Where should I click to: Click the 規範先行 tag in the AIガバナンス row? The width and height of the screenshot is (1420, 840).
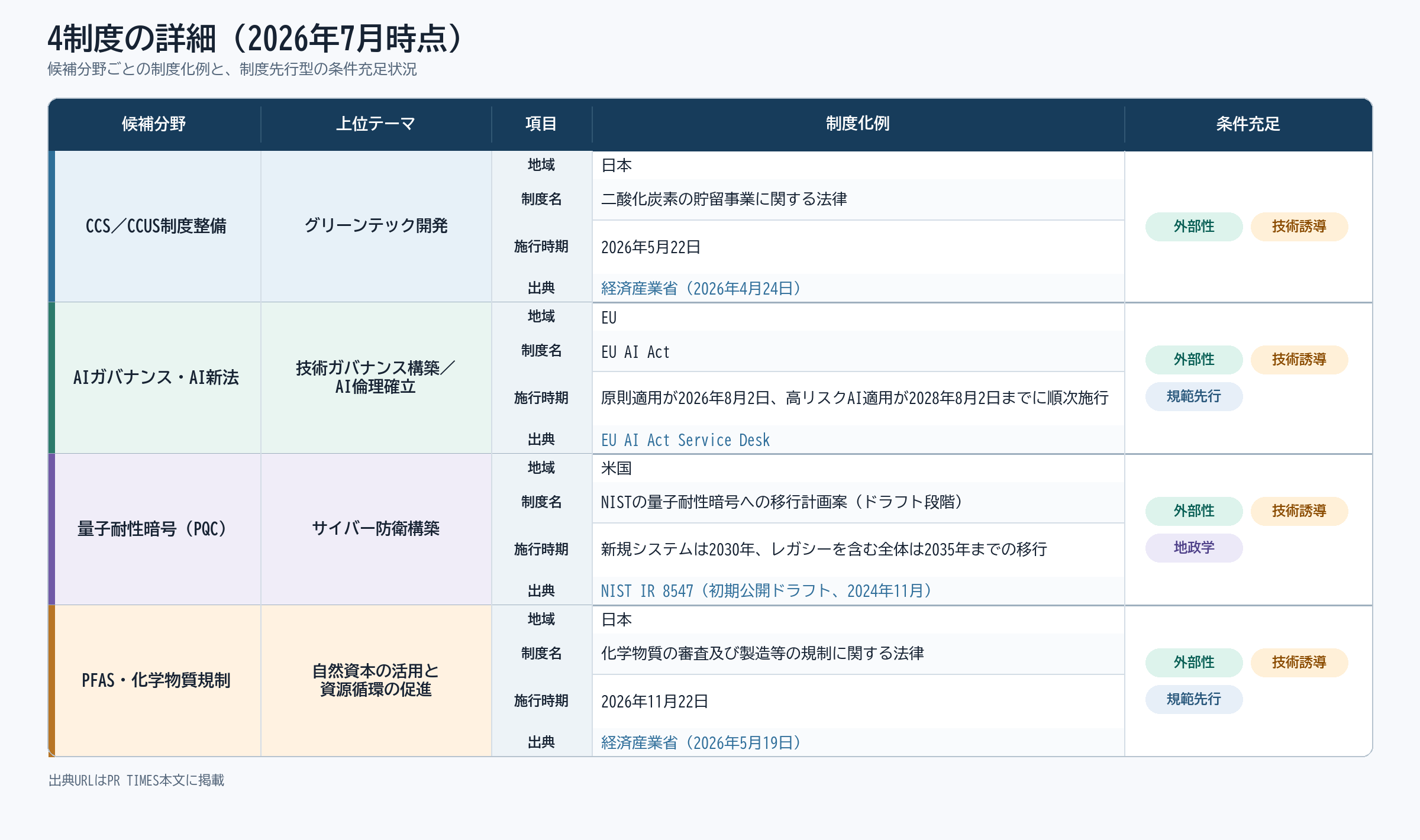(x=1194, y=396)
